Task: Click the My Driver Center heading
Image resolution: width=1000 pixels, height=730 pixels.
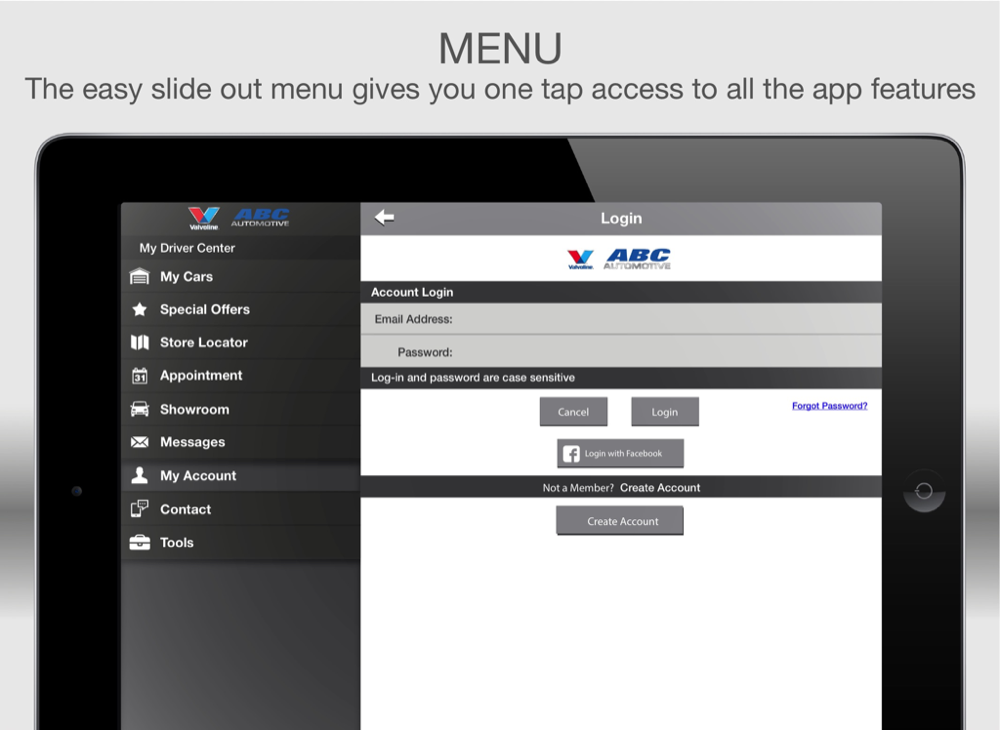Action: click(187, 248)
